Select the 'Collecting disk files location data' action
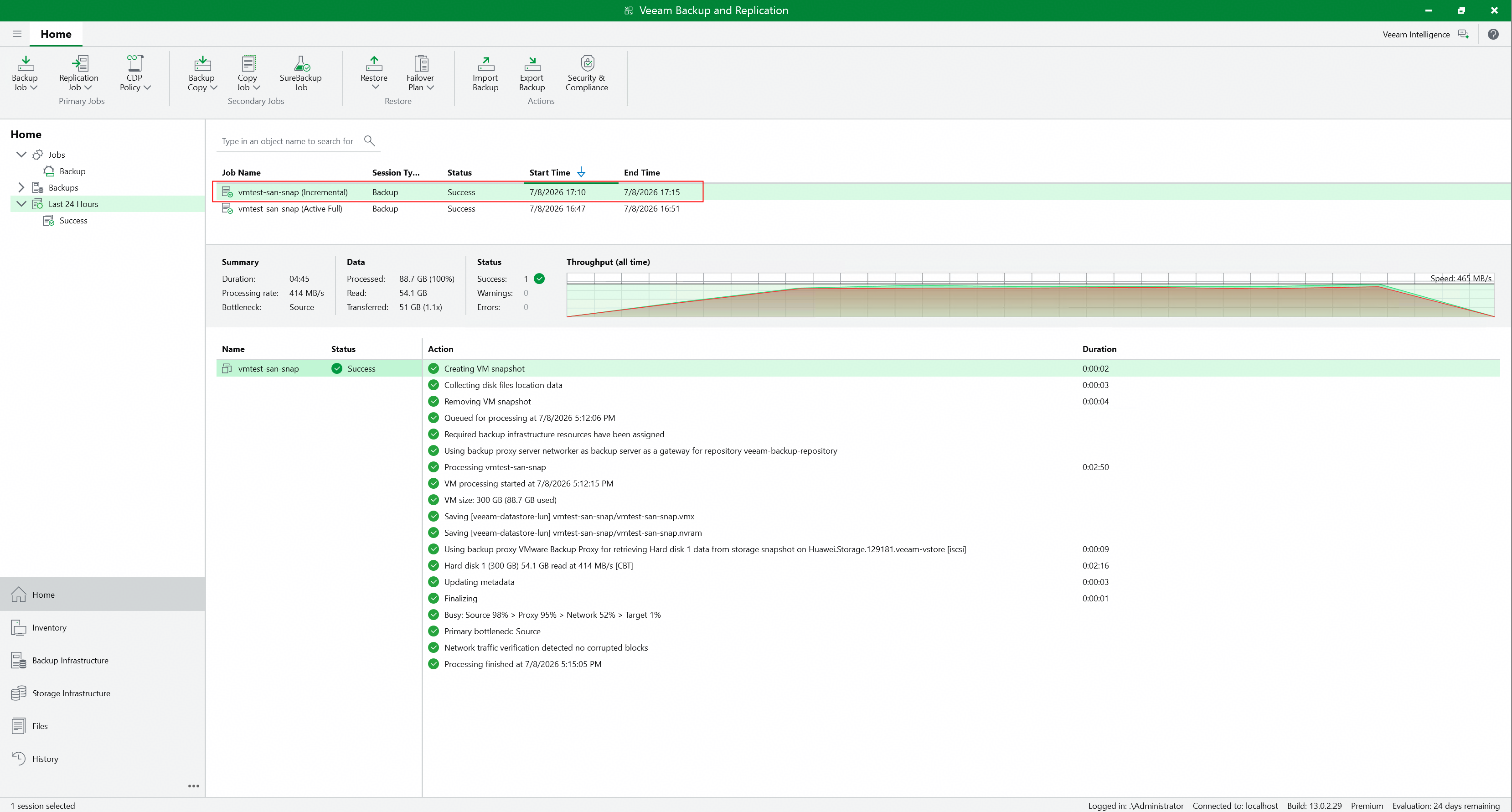 (961, 385)
